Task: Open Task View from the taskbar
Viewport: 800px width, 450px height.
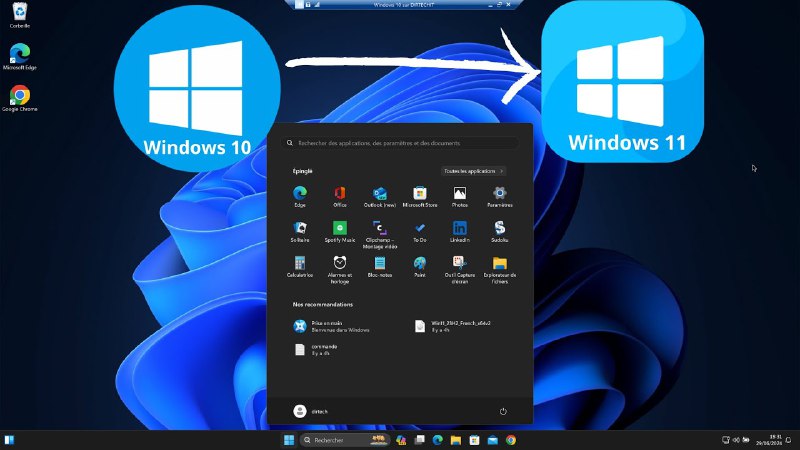Action: click(419, 440)
